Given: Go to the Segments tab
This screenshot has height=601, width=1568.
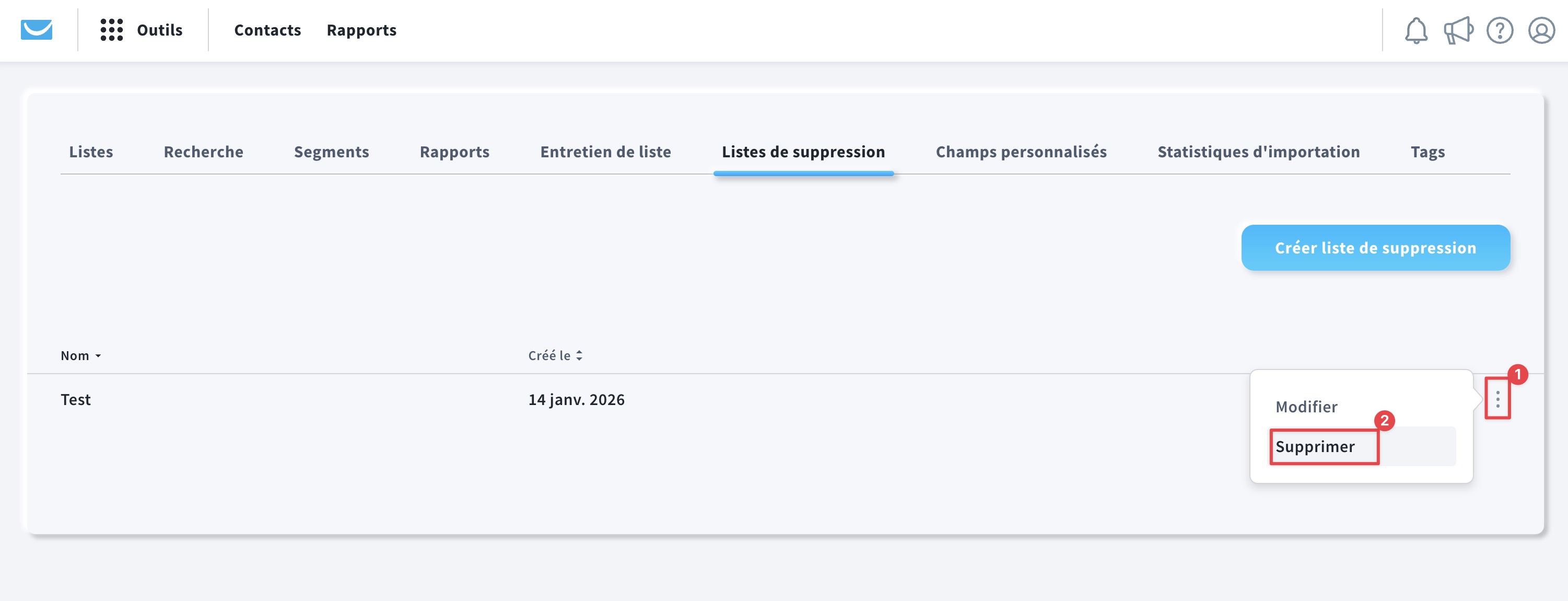Looking at the screenshot, I should pyautogui.click(x=331, y=152).
